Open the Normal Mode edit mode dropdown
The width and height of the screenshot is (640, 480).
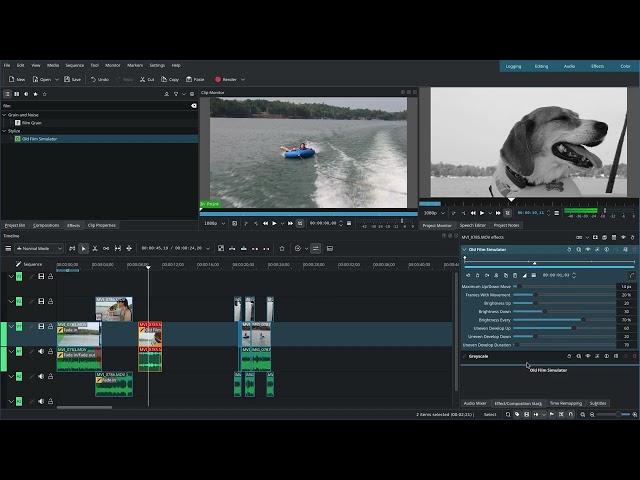tap(39, 248)
